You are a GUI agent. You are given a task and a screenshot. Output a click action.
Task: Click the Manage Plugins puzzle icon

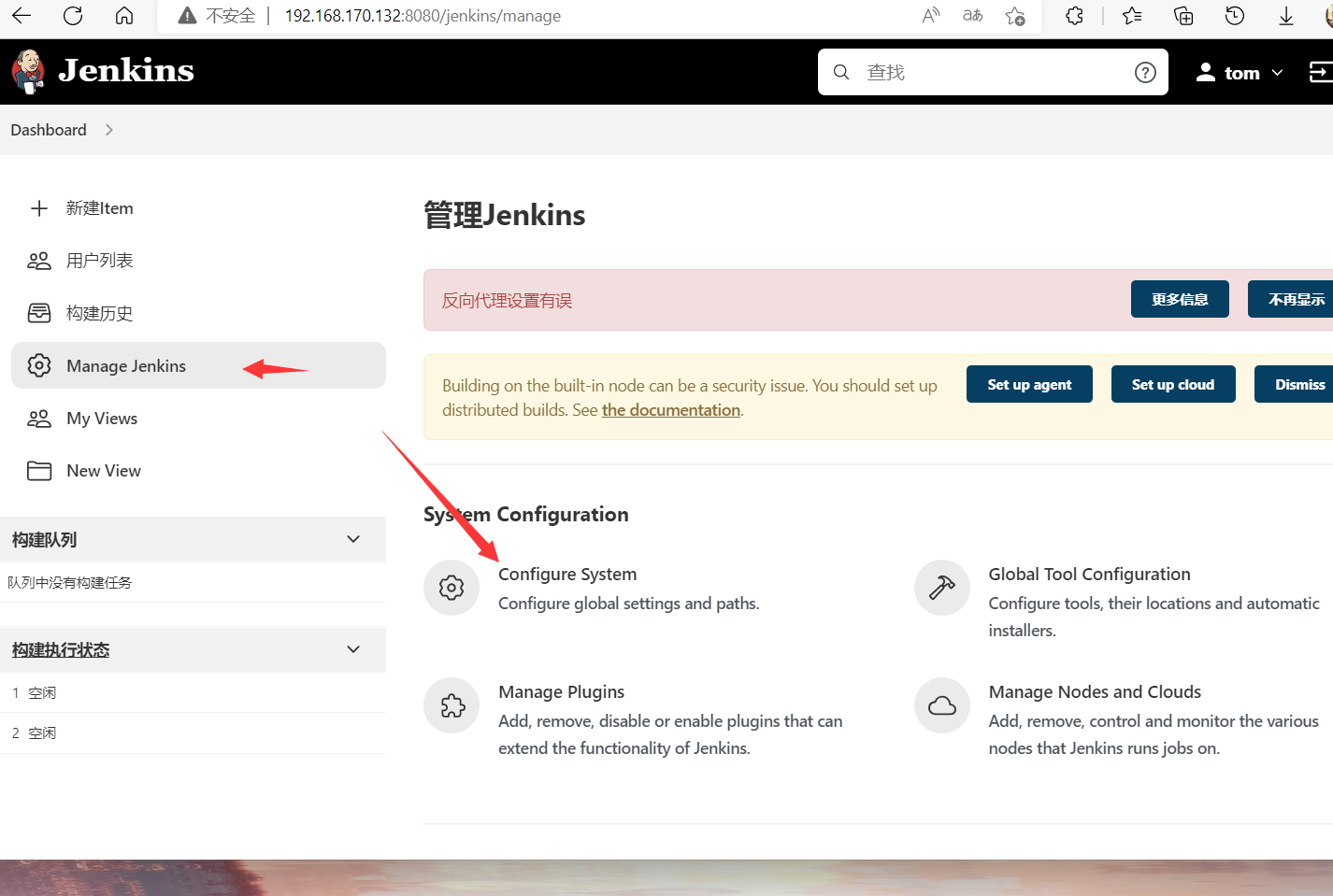pyautogui.click(x=451, y=705)
